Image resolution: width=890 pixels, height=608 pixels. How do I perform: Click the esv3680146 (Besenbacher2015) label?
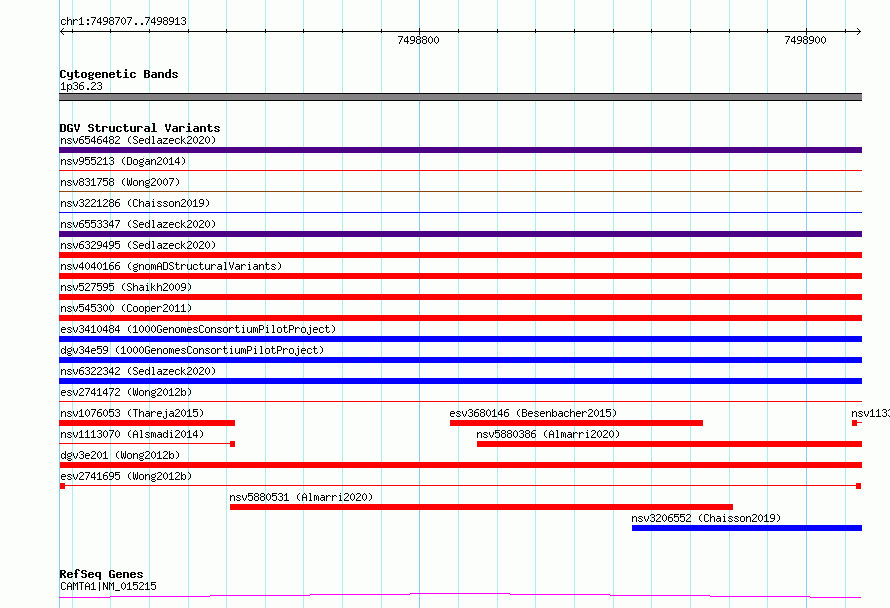tap(533, 413)
